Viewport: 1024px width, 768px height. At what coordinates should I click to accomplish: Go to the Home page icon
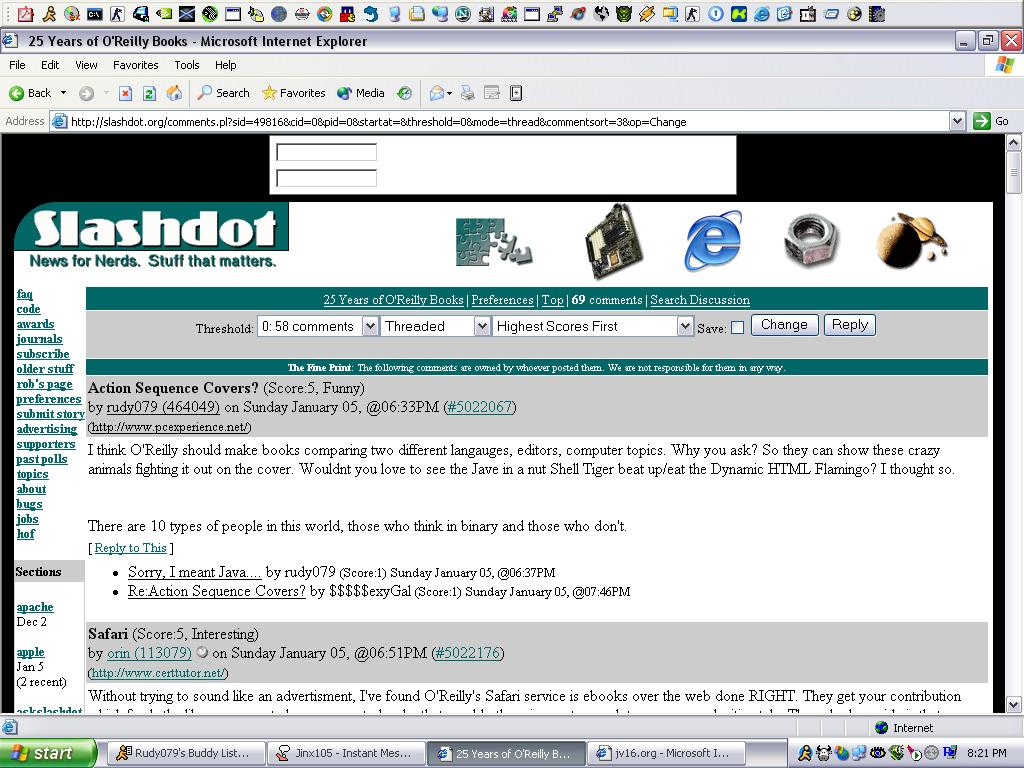click(174, 93)
